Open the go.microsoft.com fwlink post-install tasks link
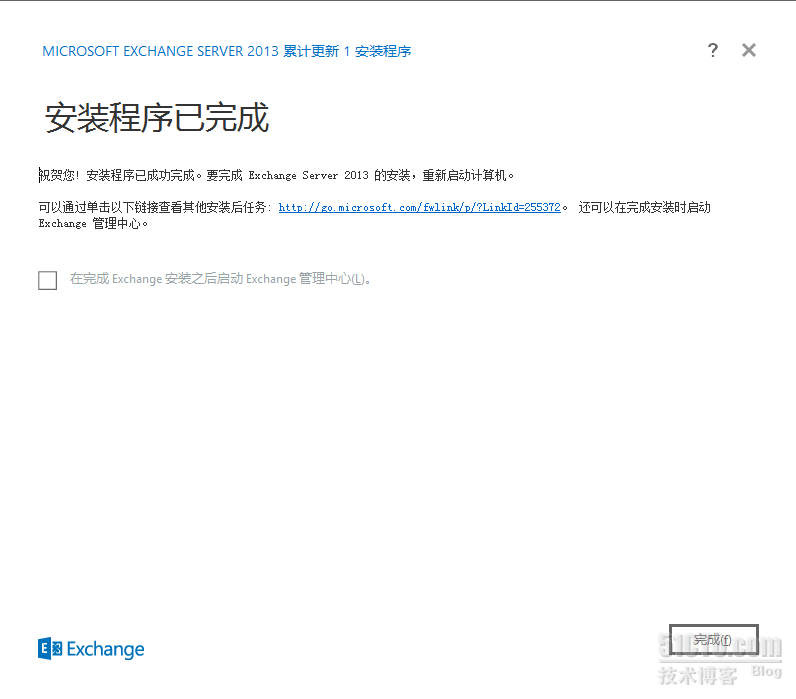Screen dimensions: 796x699 pos(419,207)
